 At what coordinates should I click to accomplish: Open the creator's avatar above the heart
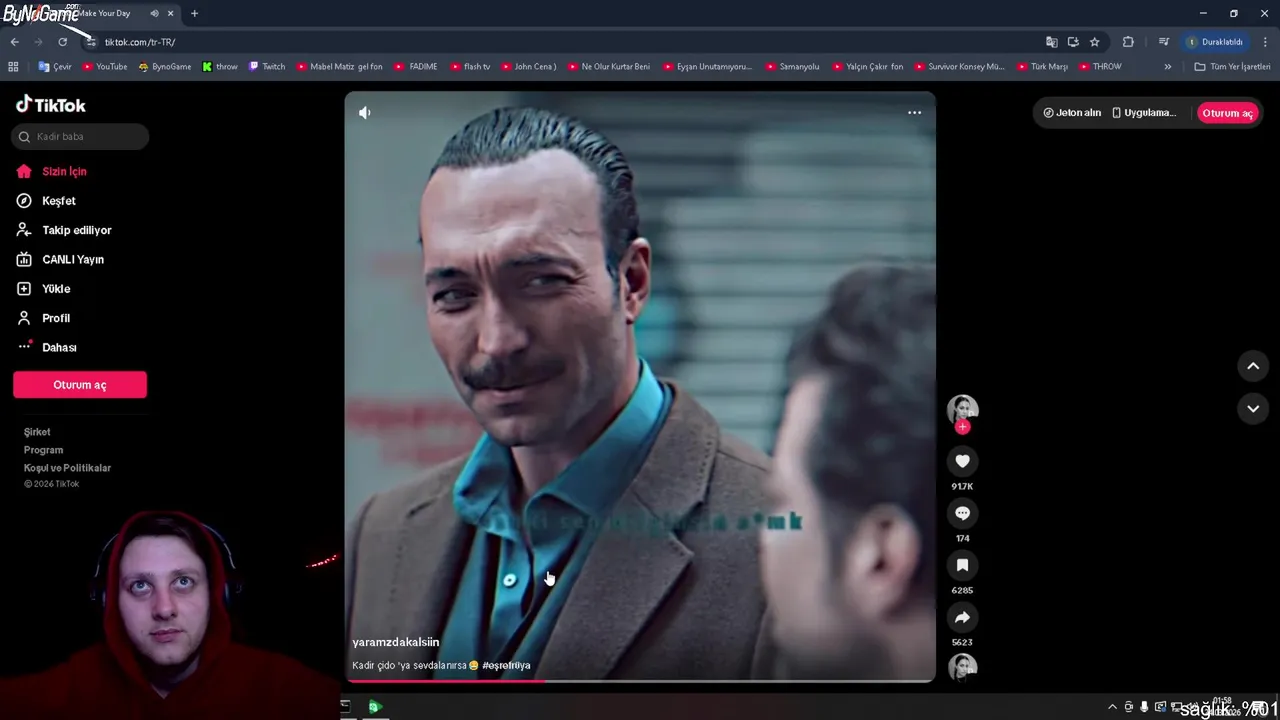962,409
